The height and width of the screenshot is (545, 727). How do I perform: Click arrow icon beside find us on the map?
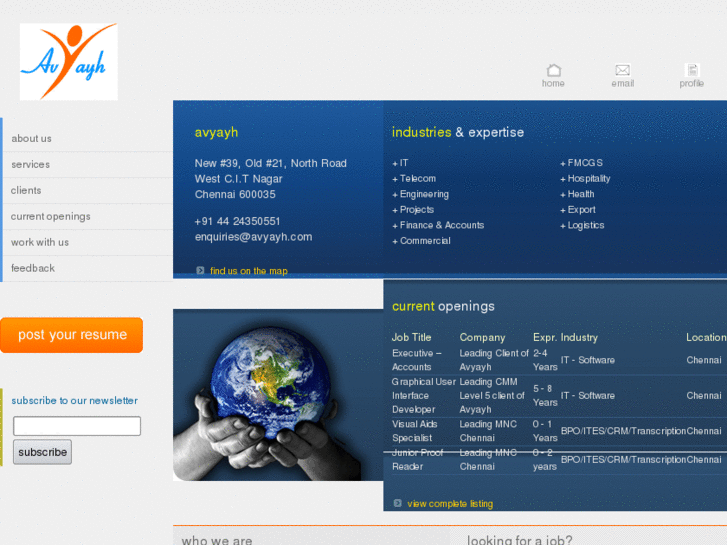[200, 270]
